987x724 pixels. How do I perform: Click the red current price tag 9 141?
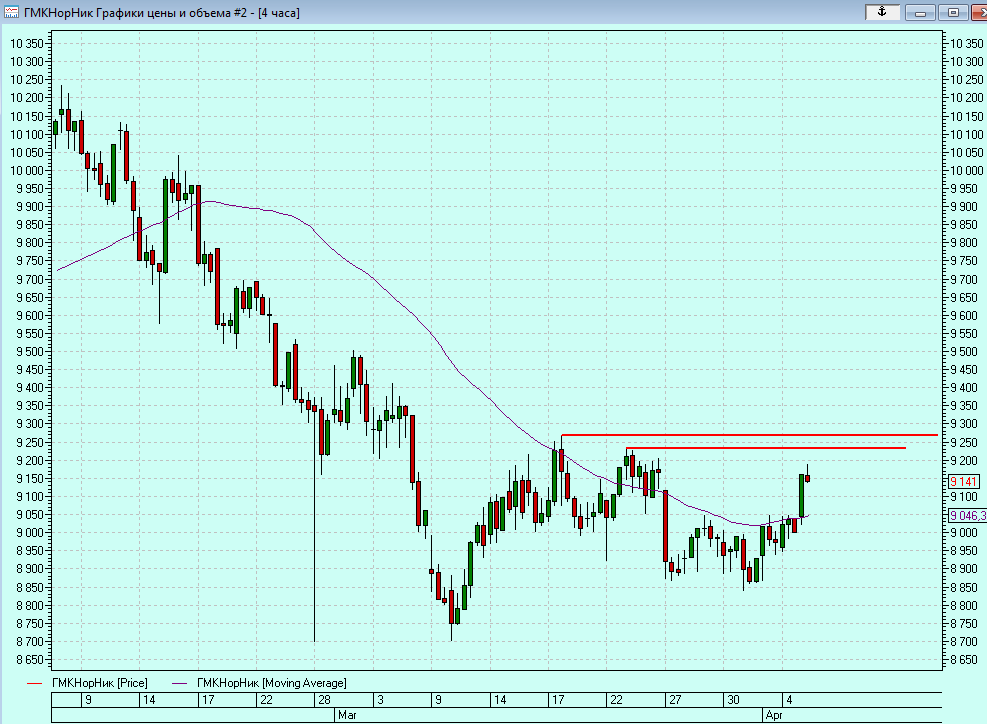pyautogui.click(x=963, y=482)
